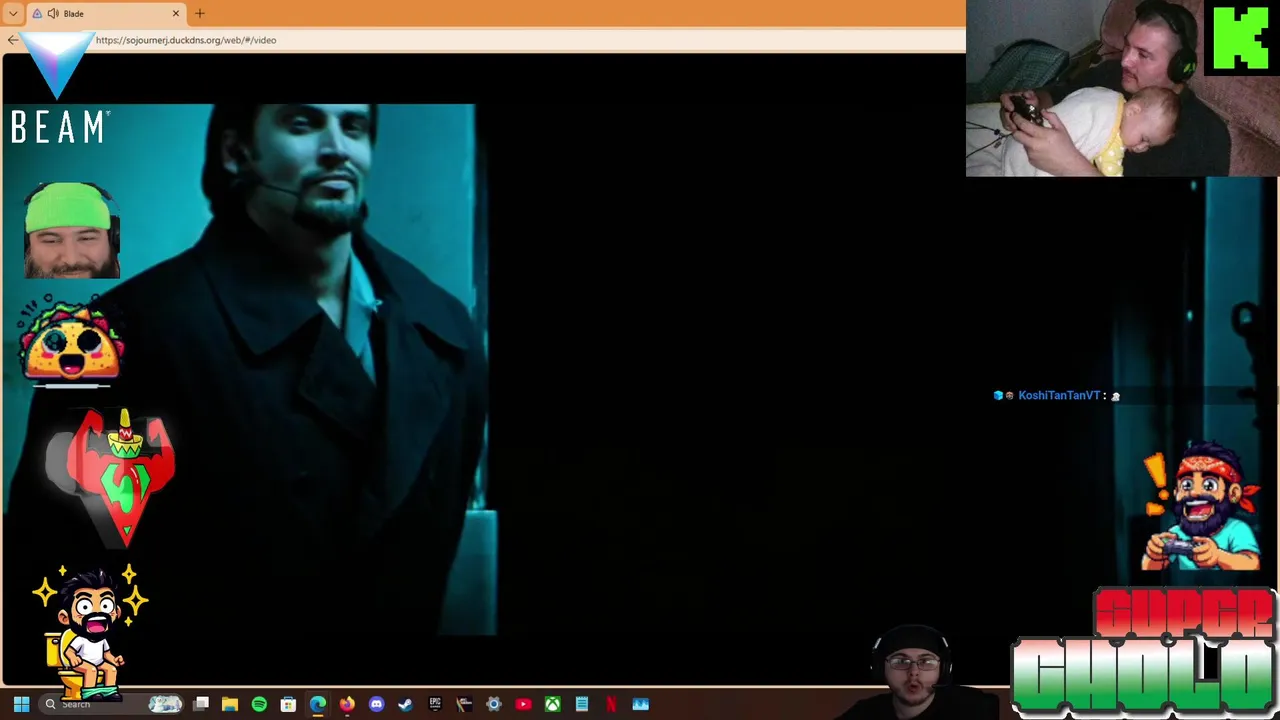The height and width of the screenshot is (720, 1280).
Task: Open File Explorer from the taskbar
Action: pyautogui.click(x=230, y=704)
